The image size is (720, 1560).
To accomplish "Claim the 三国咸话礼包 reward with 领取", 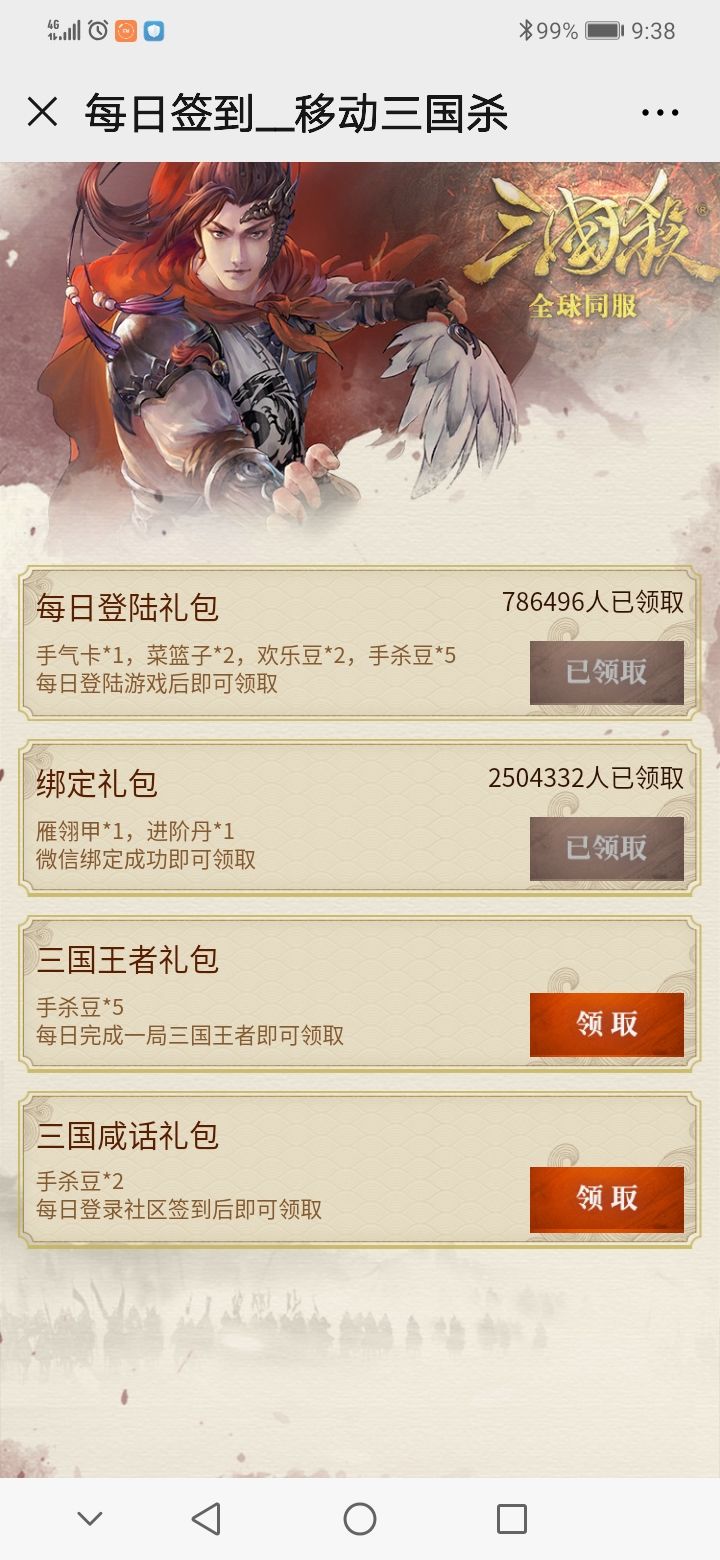I will pos(607,1199).
